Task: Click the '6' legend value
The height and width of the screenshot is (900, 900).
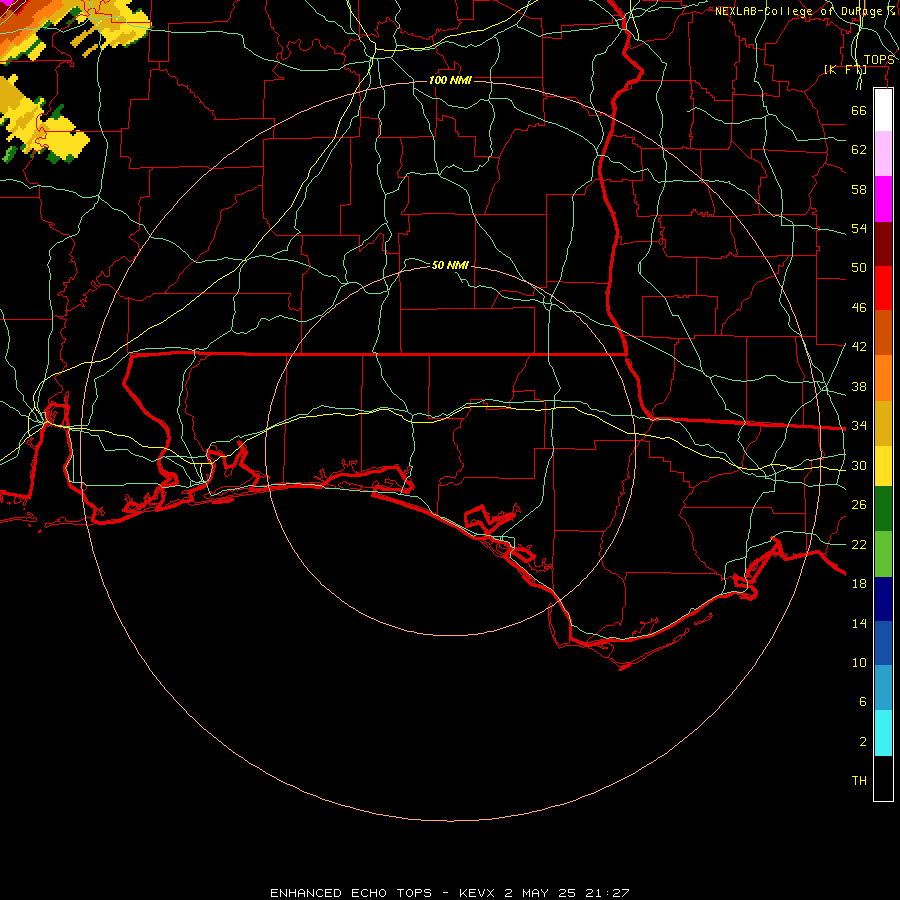Action: (863, 702)
